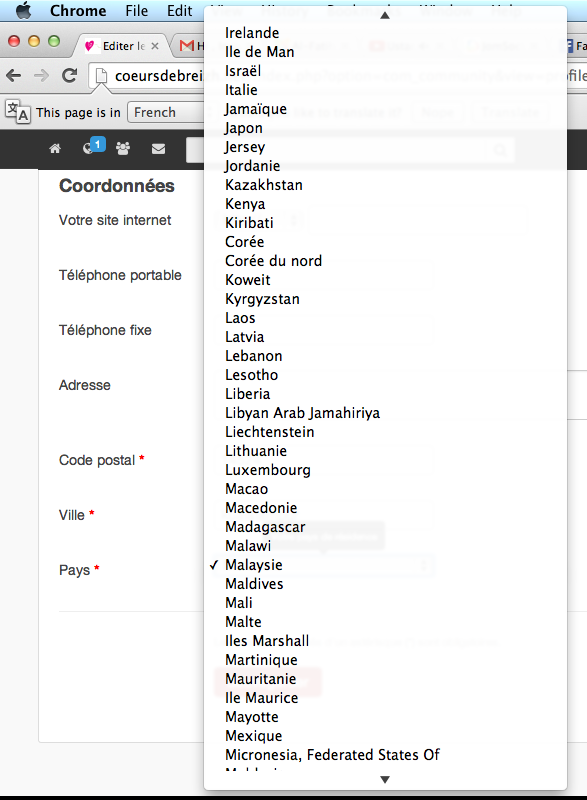This screenshot has height=800, width=587.
Task: Reload the page with the refresh icon
Action: tap(69, 76)
